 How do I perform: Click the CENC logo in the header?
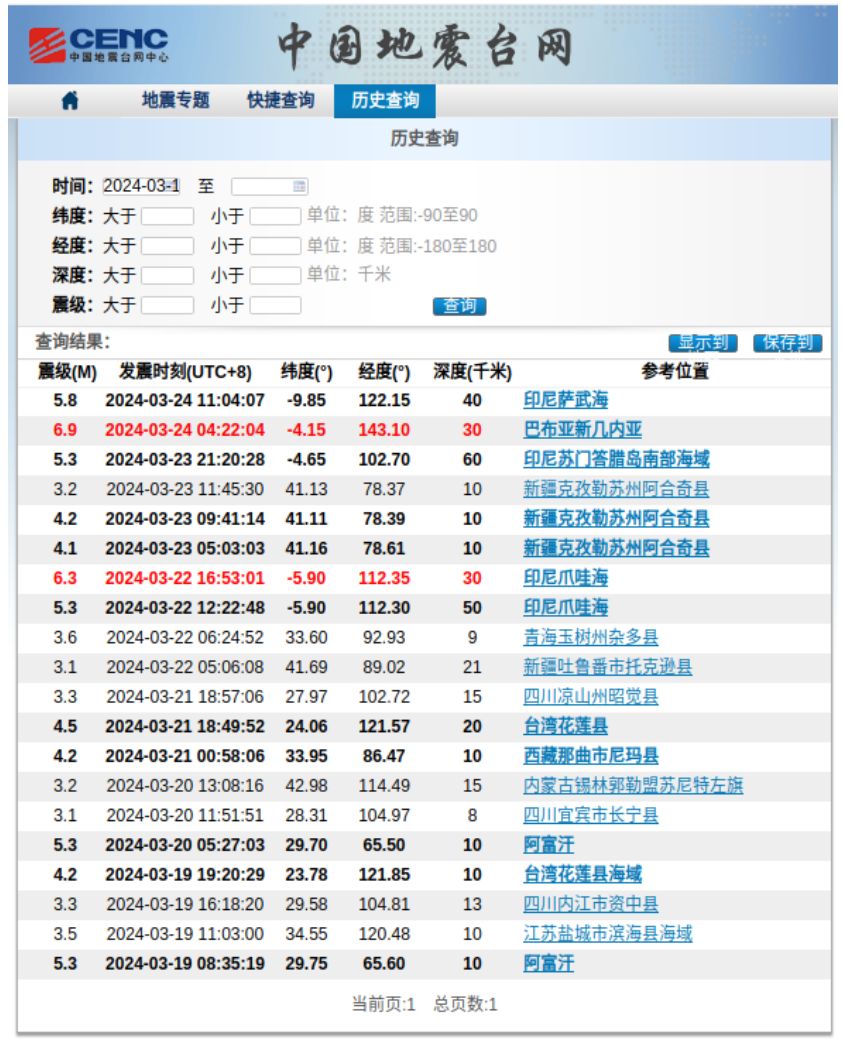pyautogui.click(x=98, y=45)
